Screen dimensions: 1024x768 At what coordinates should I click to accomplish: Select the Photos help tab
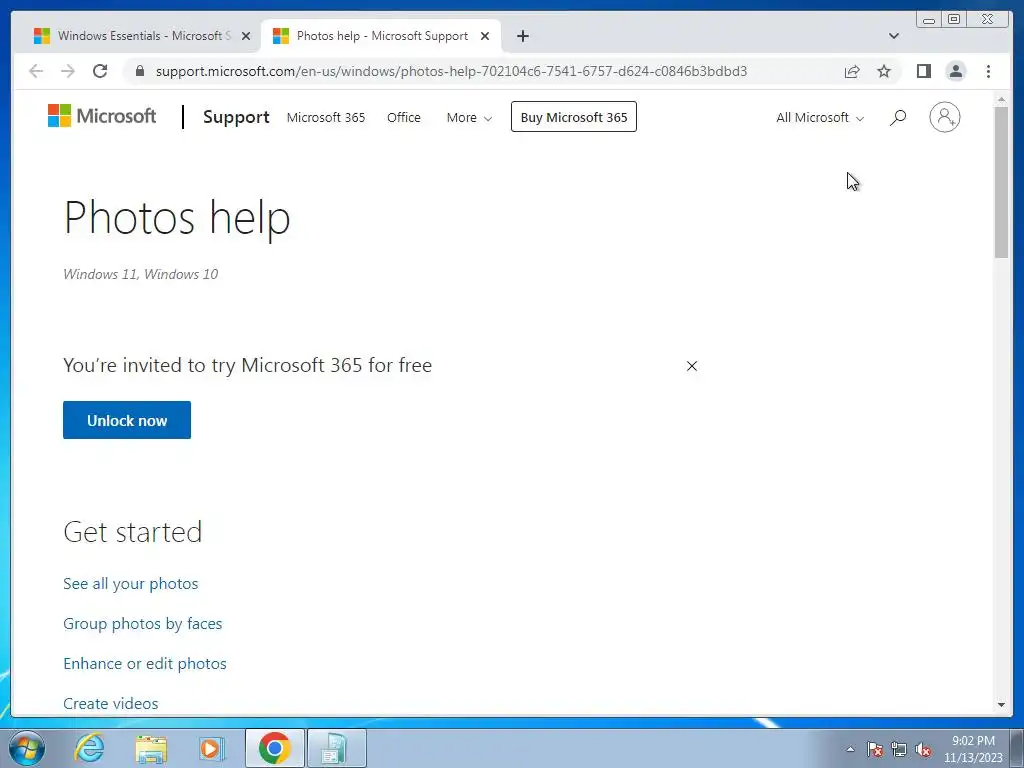point(381,36)
